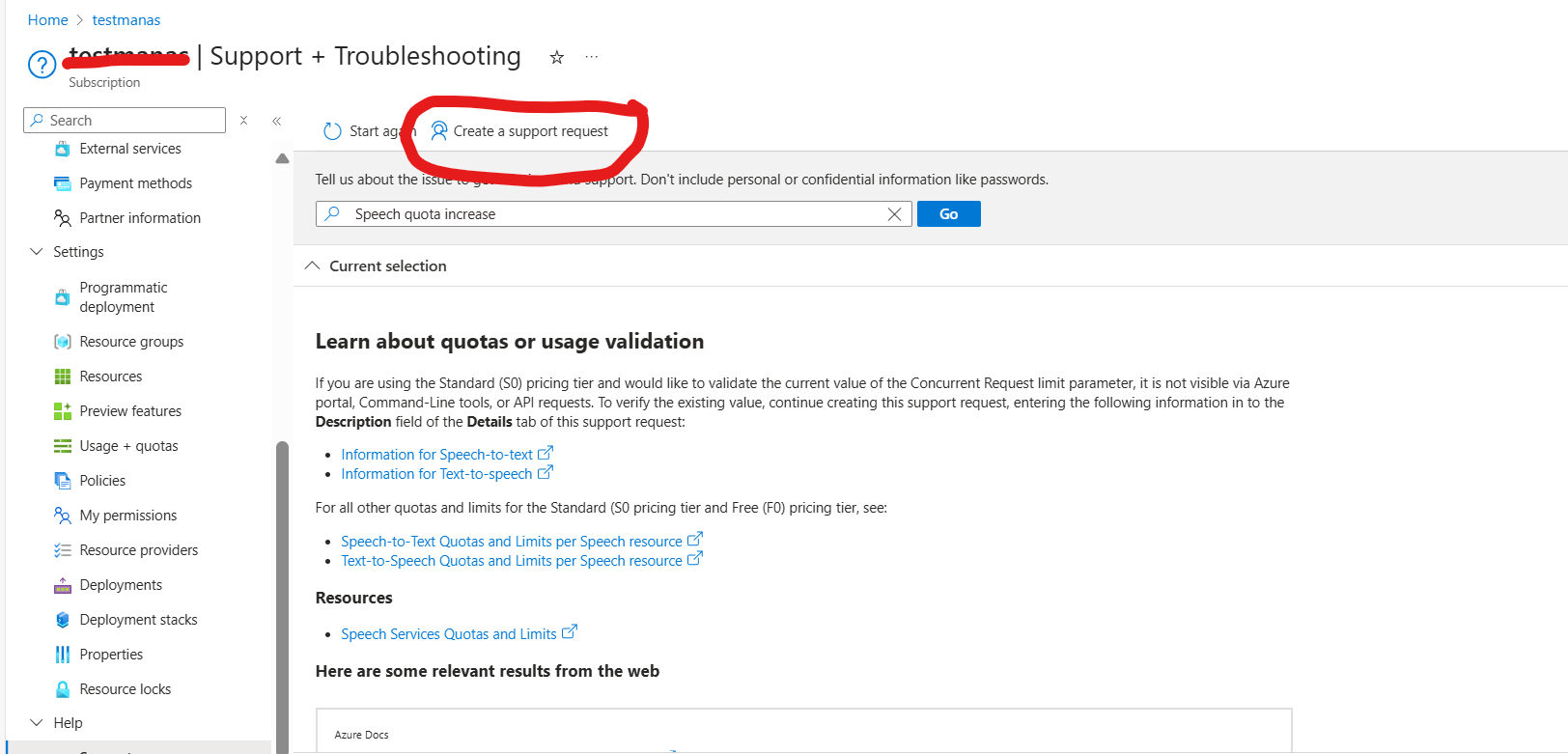Viewport: 1568px width, 754px height.
Task: Collapse the Current selection panel
Action: (x=312, y=265)
